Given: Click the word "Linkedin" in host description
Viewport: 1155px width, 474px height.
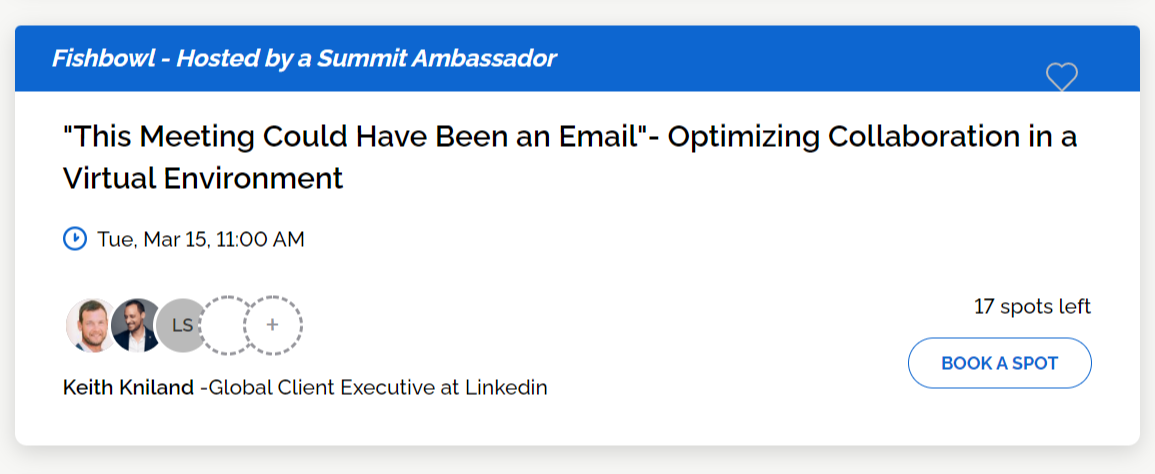Looking at the screenshot, I should click(506, 387).
